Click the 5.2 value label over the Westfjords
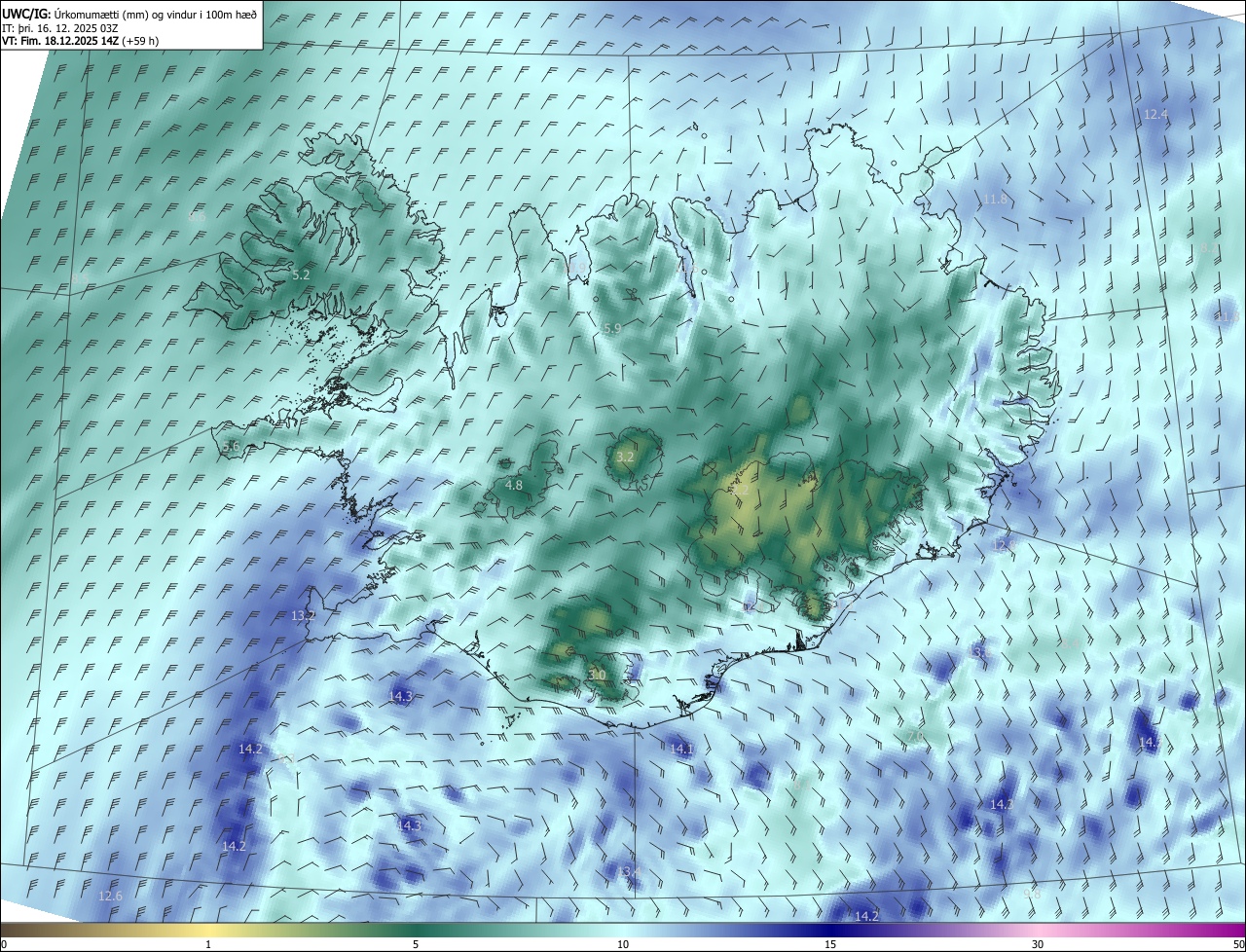This screenshot has width=1246, height=952. (x=301, y=275)
